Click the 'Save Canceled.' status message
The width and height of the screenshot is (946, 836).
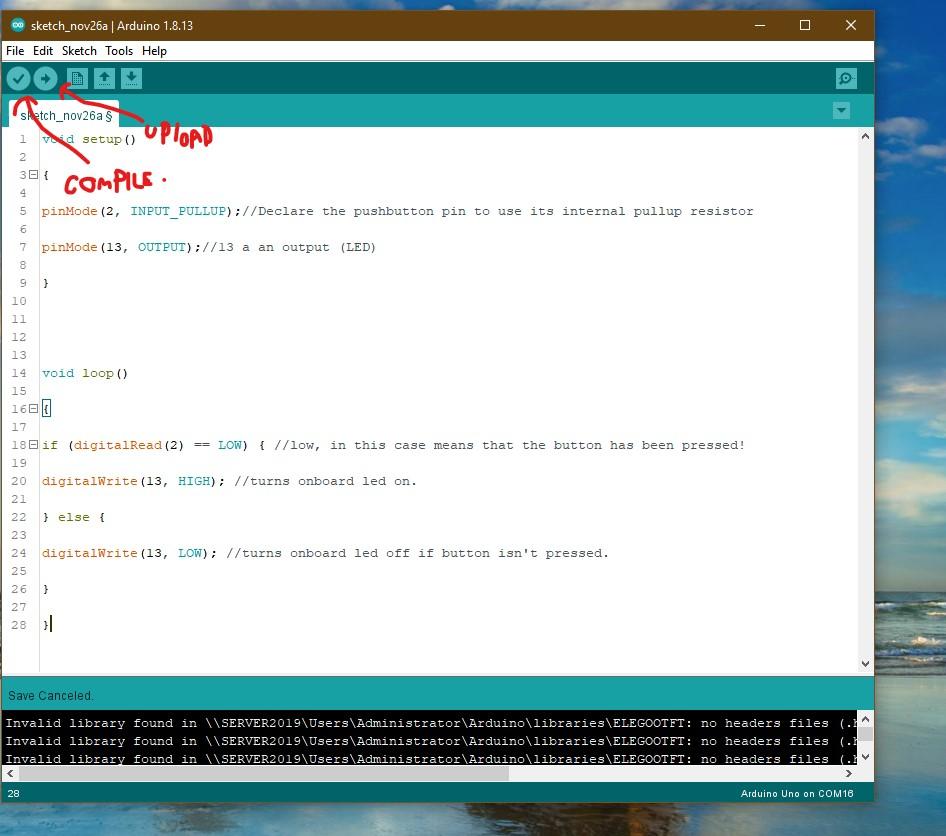[51, 695]
